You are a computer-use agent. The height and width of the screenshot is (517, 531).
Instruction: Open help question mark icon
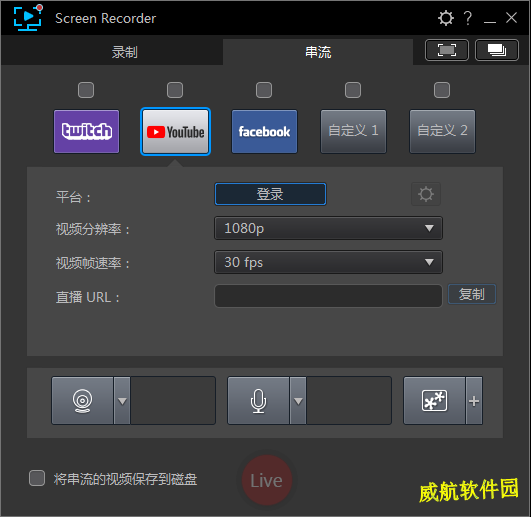coord(468,18)
